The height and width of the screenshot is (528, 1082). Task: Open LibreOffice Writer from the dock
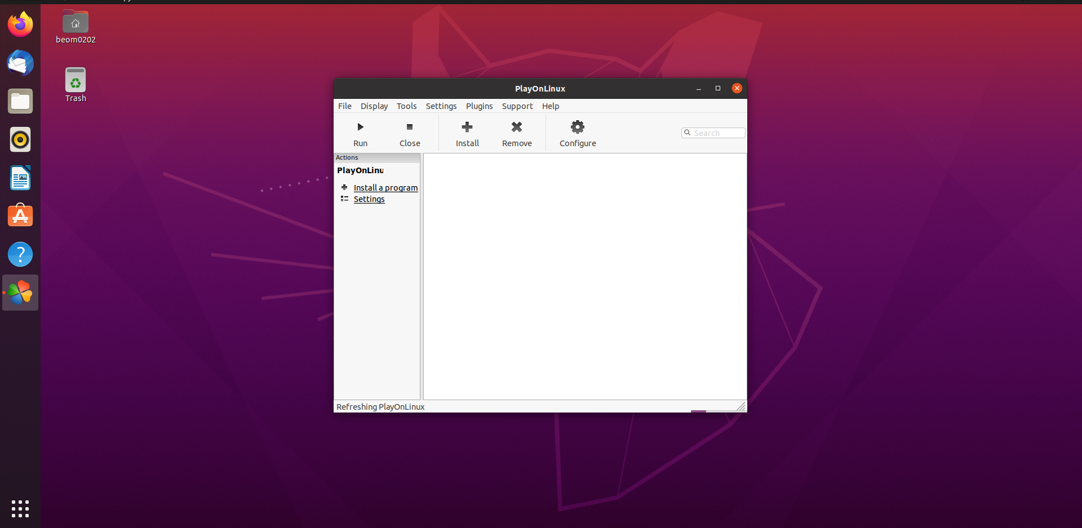point(20,178)
